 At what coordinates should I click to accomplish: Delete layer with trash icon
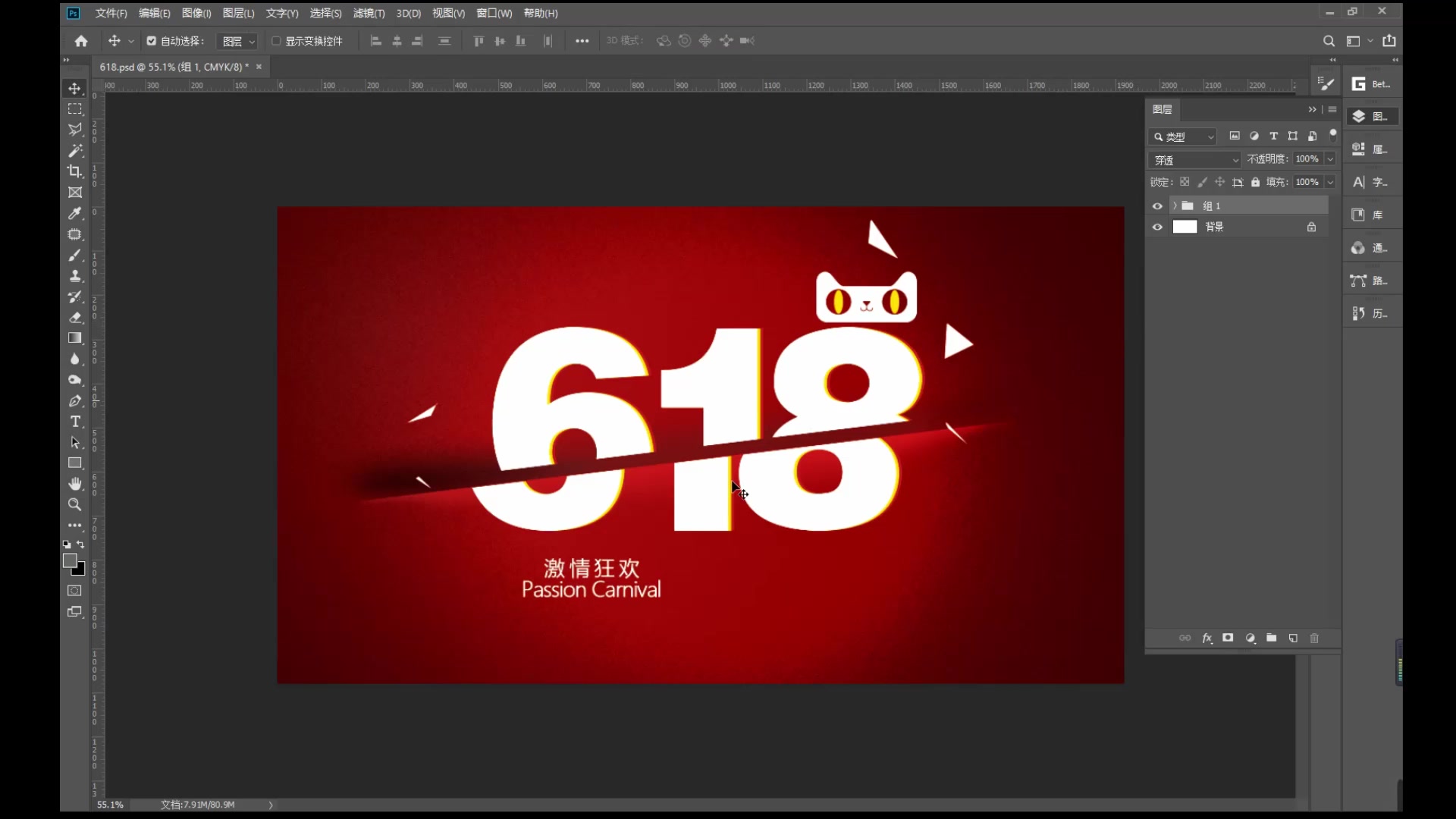(x=1314, y=639)
